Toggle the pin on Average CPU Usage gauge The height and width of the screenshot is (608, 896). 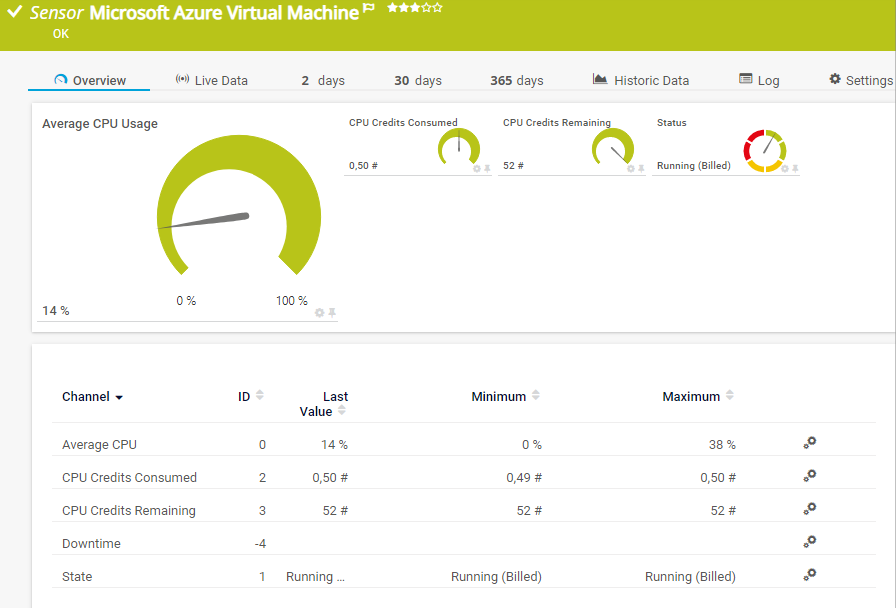[332, 313]
